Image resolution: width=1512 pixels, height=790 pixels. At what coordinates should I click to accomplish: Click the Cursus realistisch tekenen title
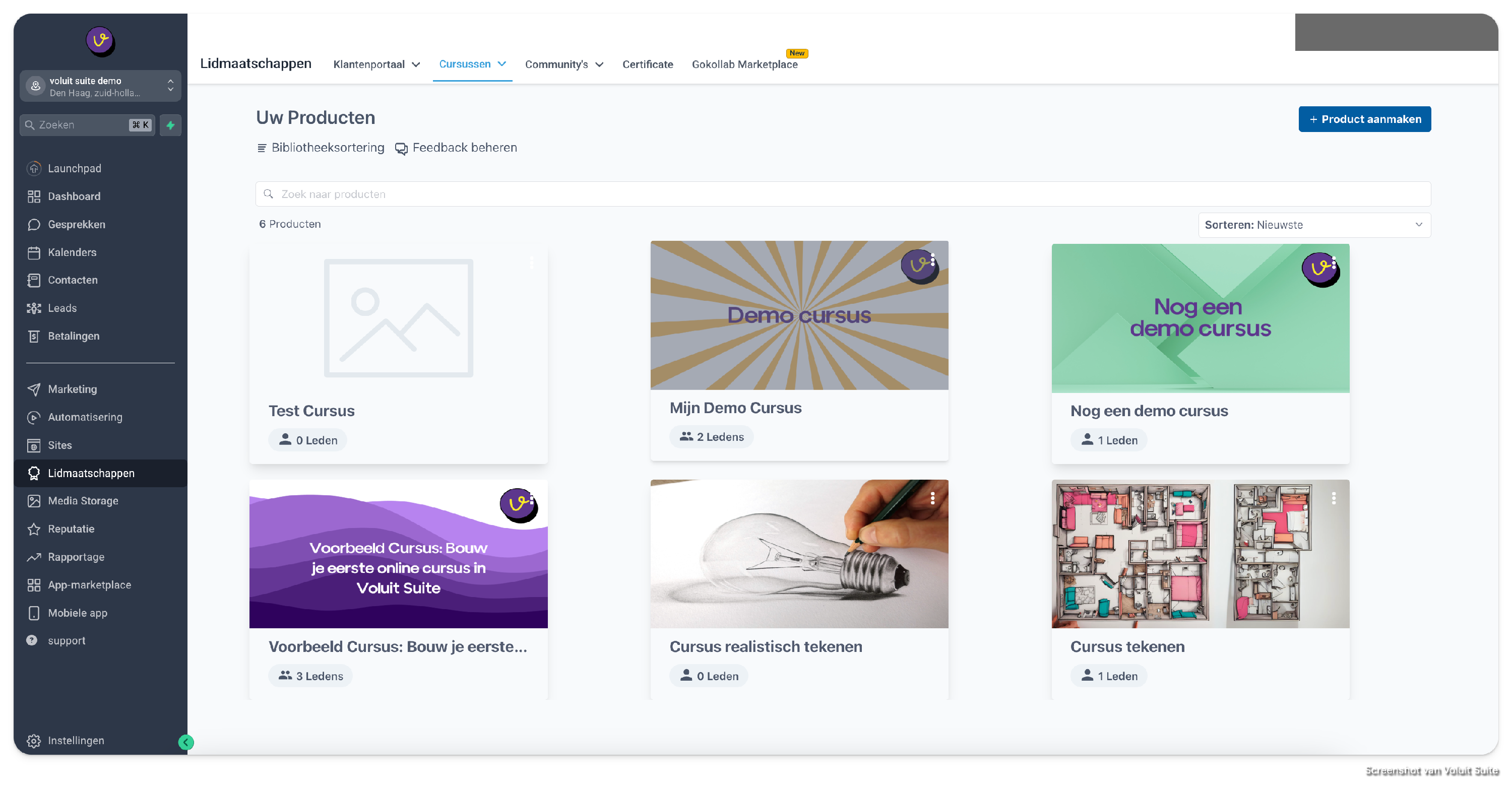point(766,647)
